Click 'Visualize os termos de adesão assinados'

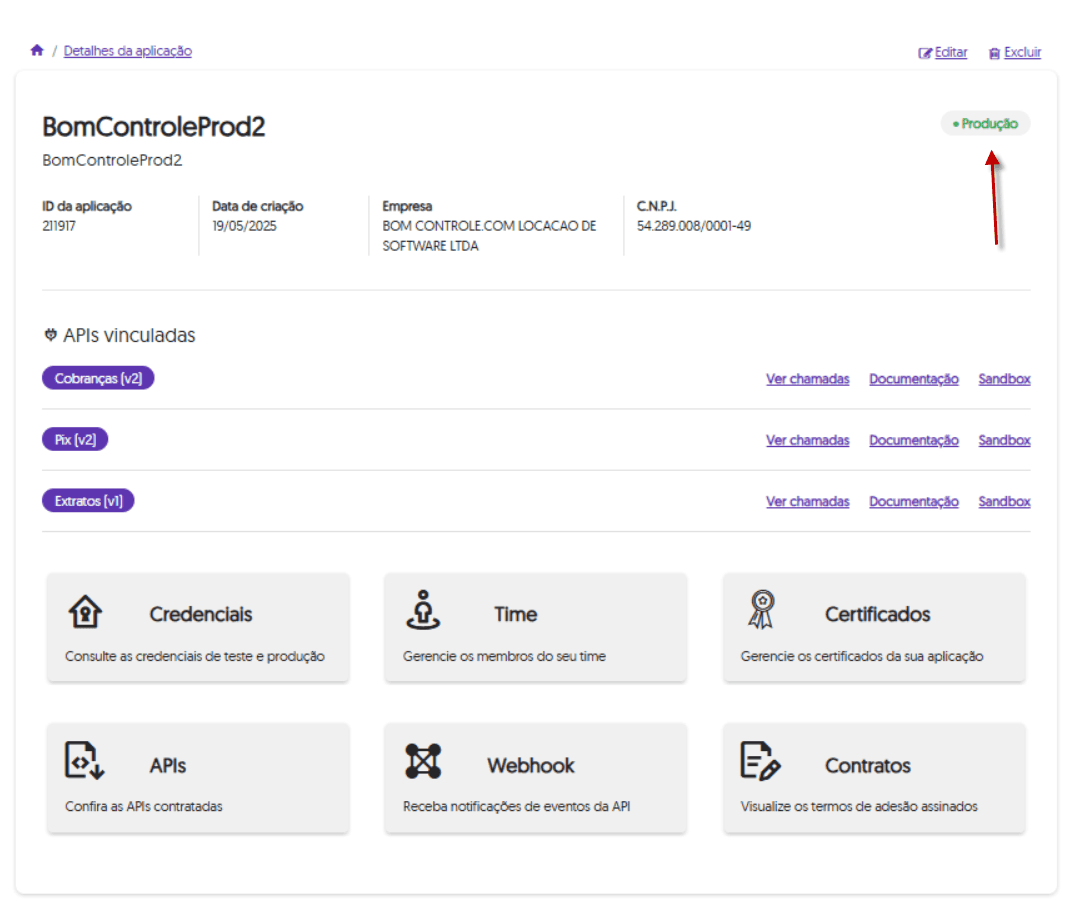tap(859, 807)
